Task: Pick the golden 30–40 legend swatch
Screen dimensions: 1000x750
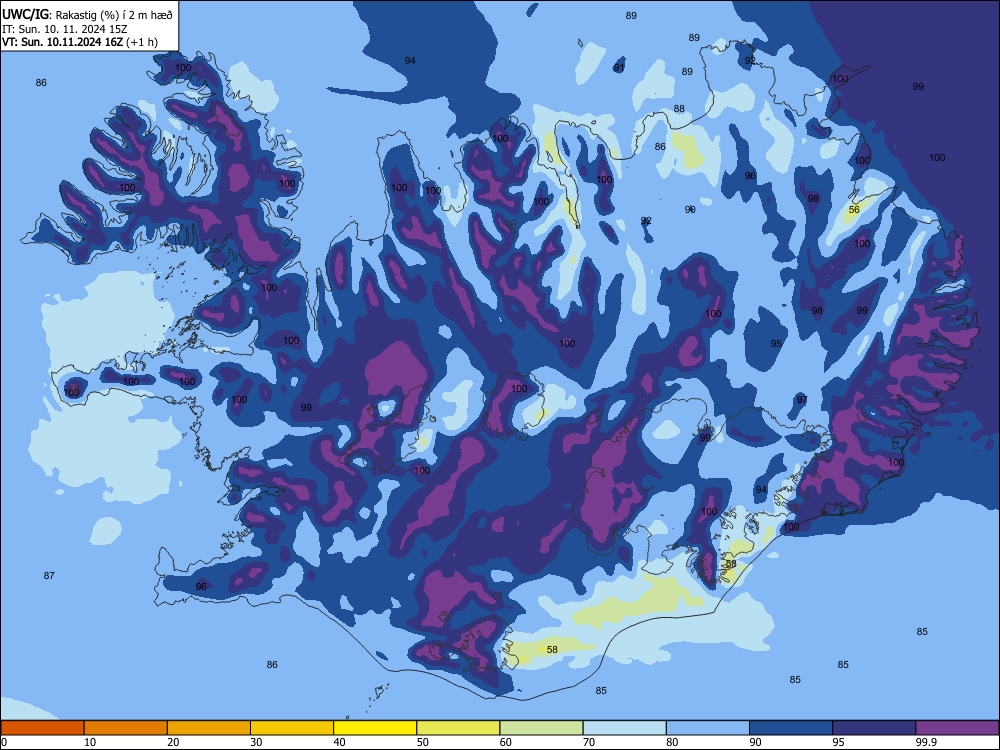Action: 292,728
